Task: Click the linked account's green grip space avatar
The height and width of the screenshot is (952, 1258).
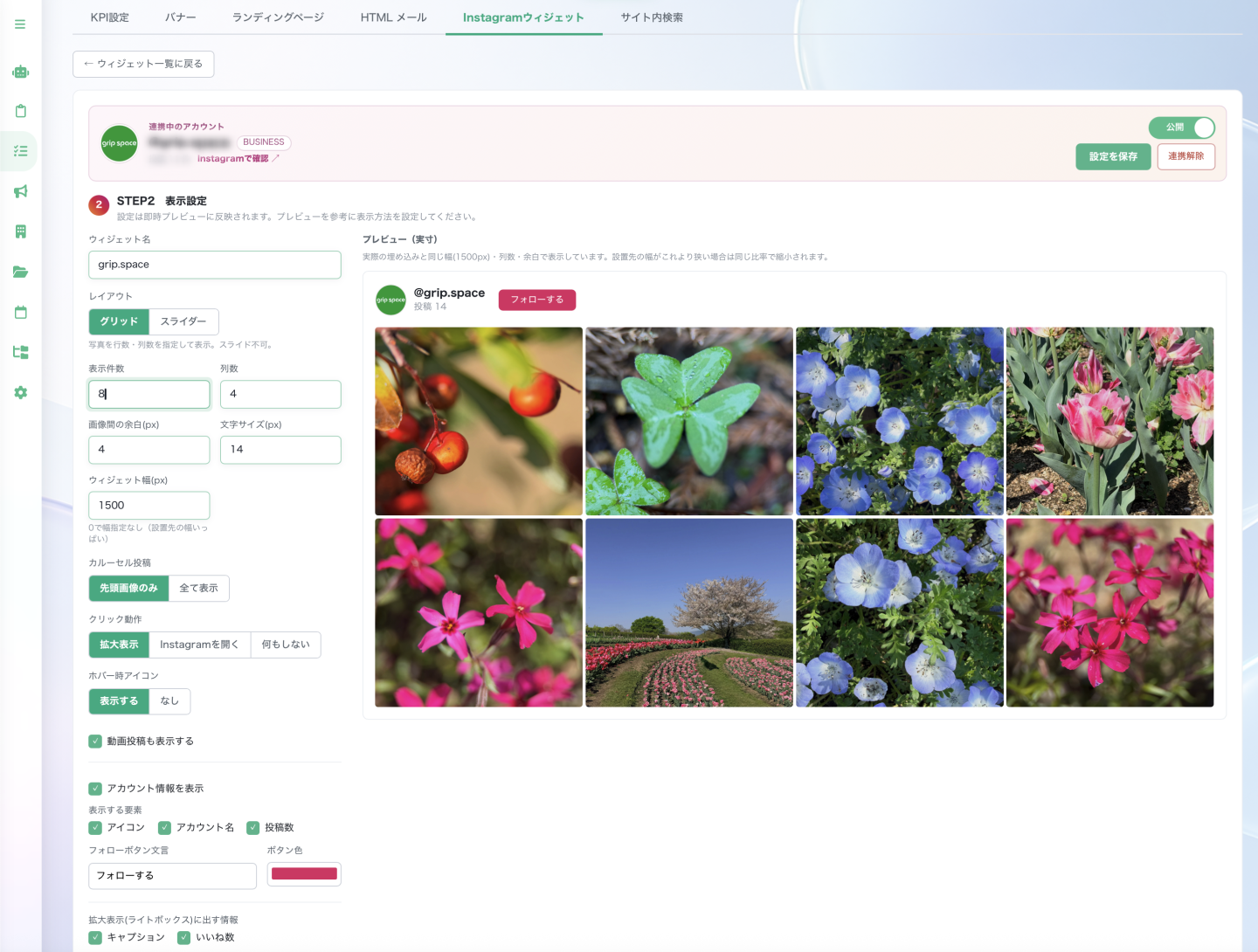Action: [x=120, y=143]
